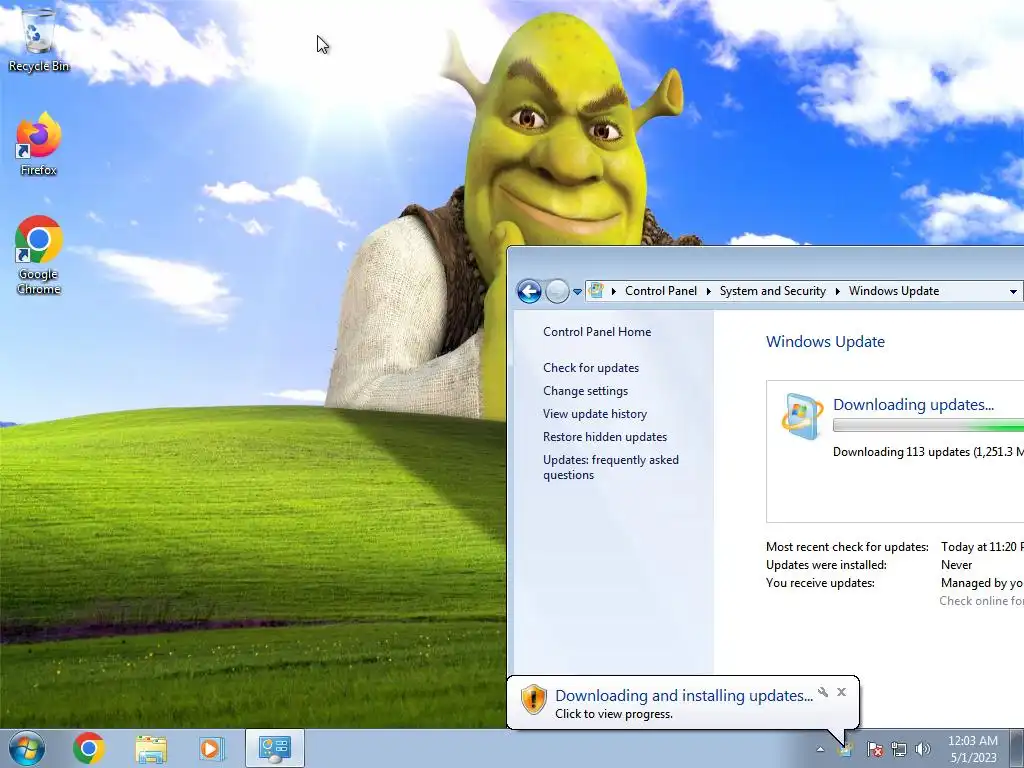Image resolution: width=1024 pixels, height=768 pixels.
Task: Click the download progress bar
Action: click(928, 426)
